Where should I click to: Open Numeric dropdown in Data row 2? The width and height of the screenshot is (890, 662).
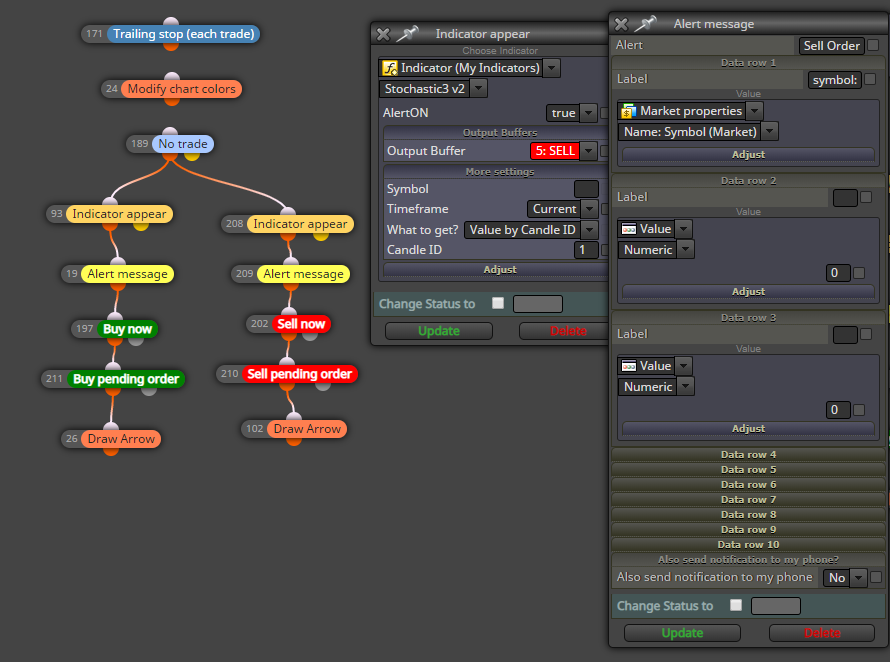click(686, 249)
